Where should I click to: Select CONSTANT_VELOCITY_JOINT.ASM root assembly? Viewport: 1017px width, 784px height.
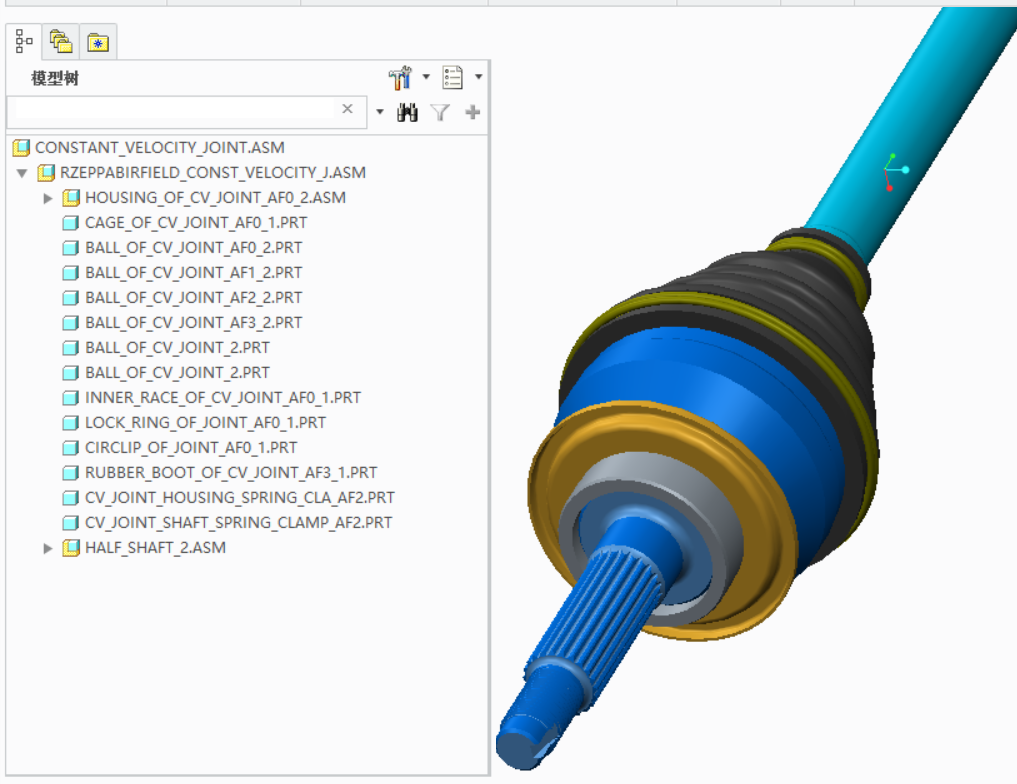tap(160, 147)
